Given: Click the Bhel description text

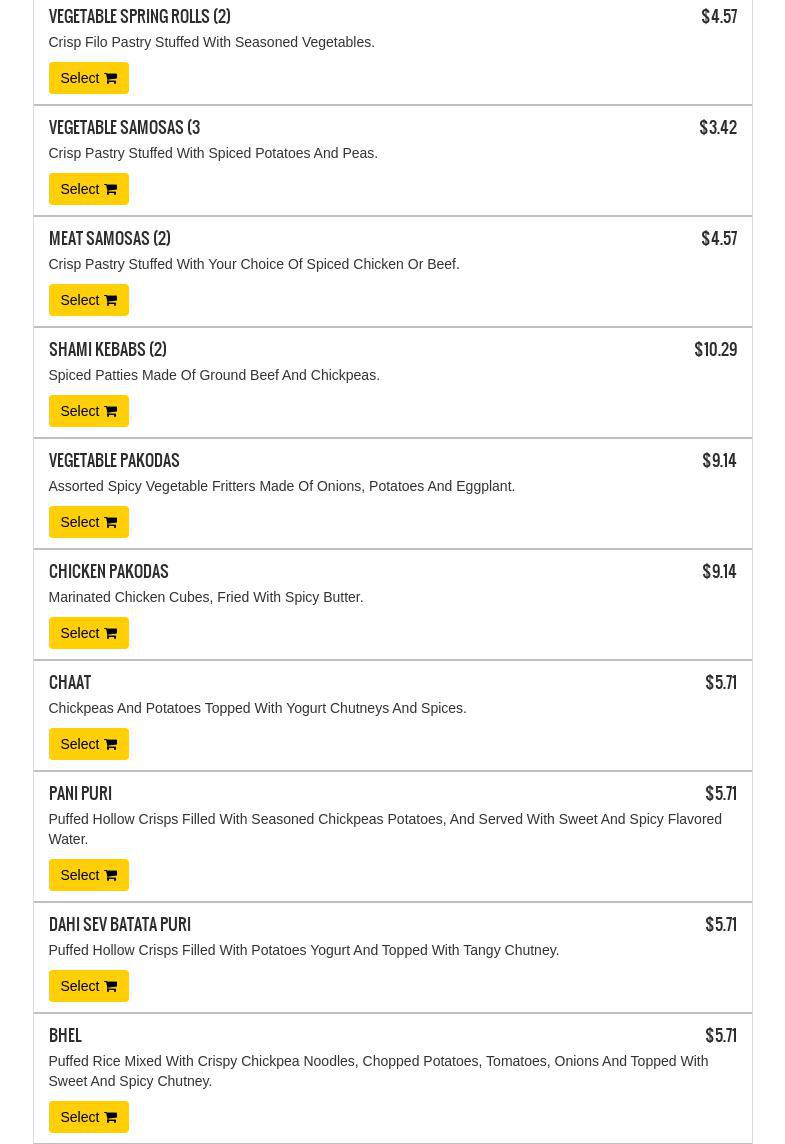Looking at the screenshot, I should (378, 1071).
